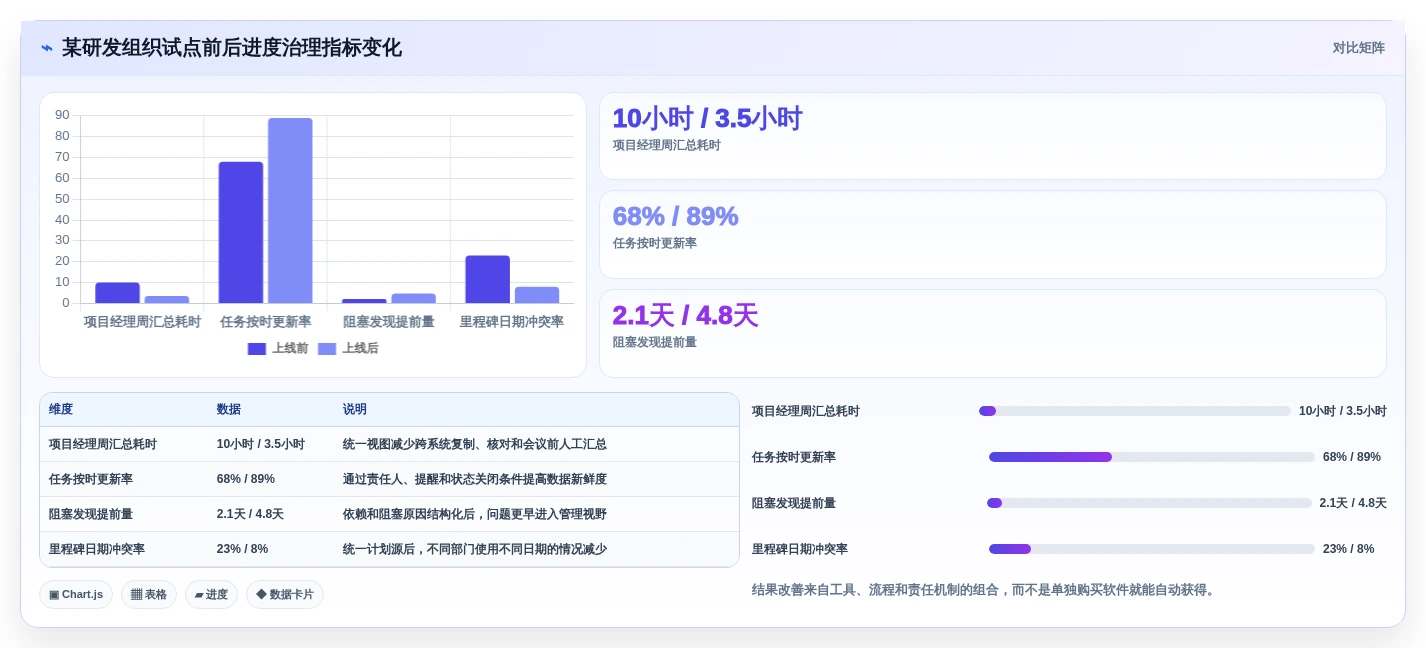Click the 上线前 bar for 任务按时更新率
Screen dimensions: 1426x648
click(241, 232)
